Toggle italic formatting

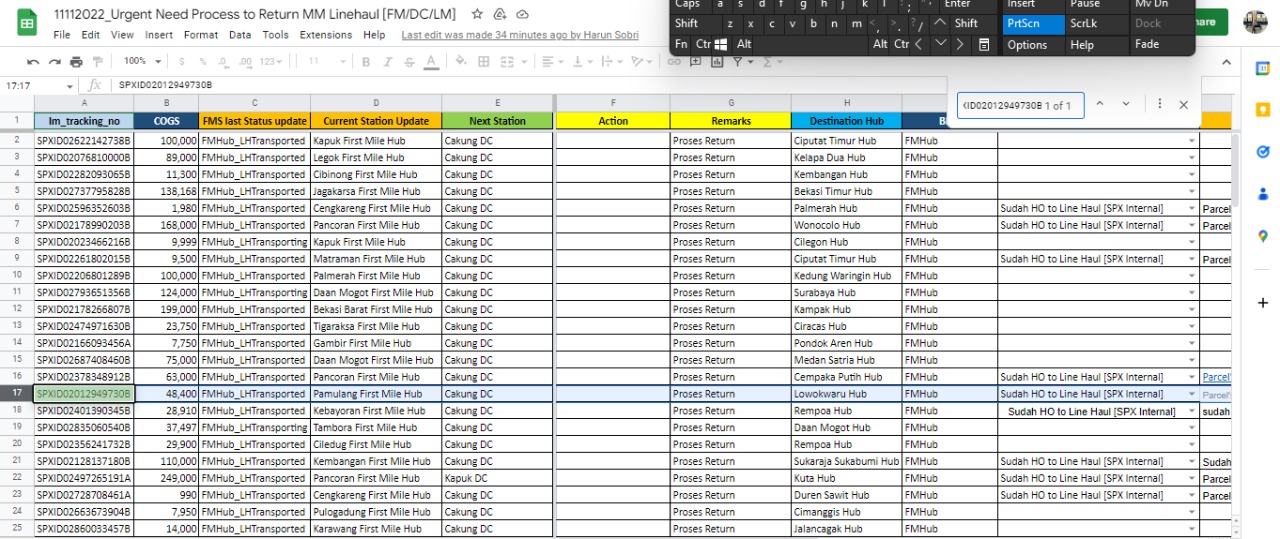(387, 62)
